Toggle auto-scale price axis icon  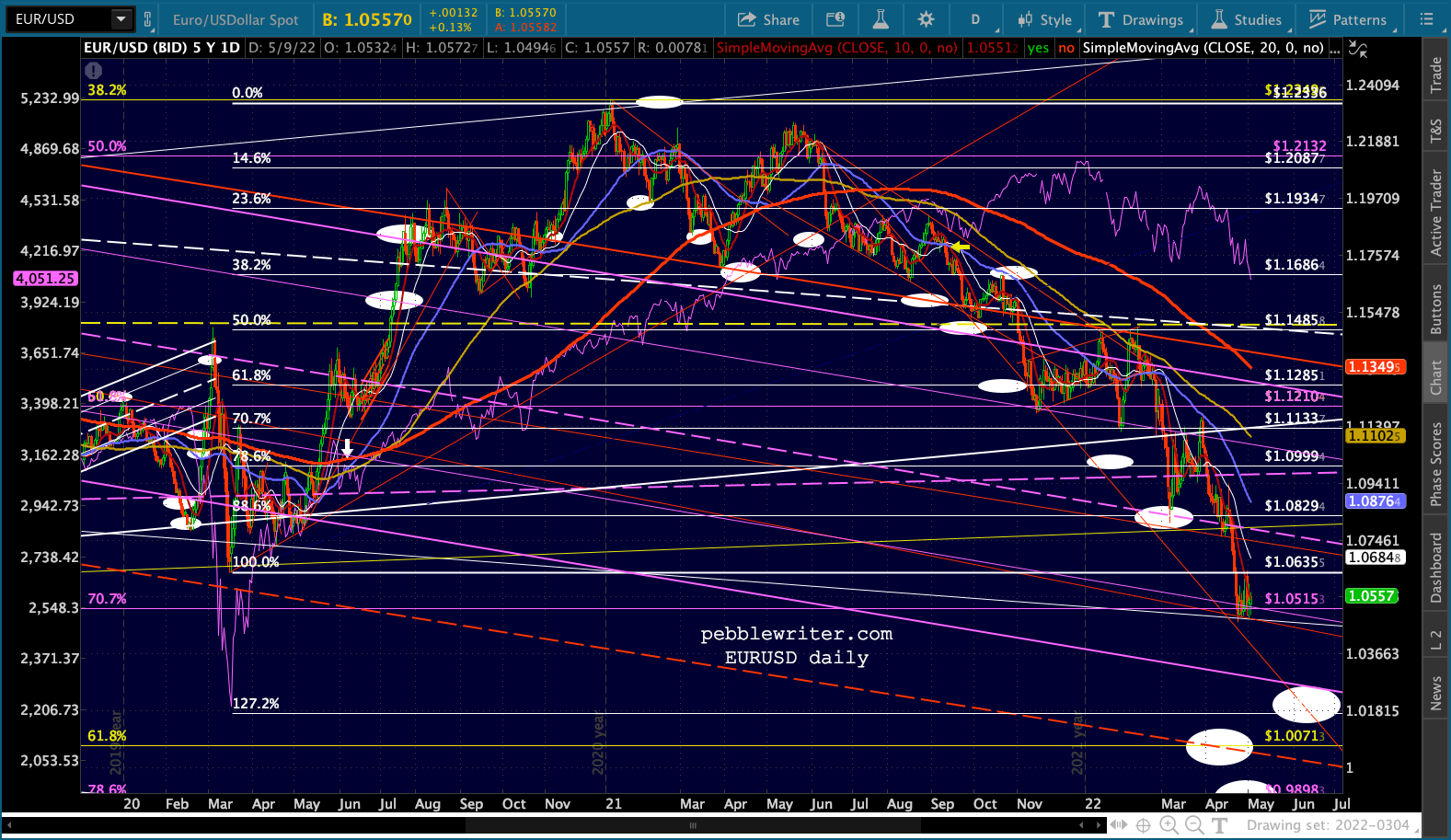coord(1356,51)
